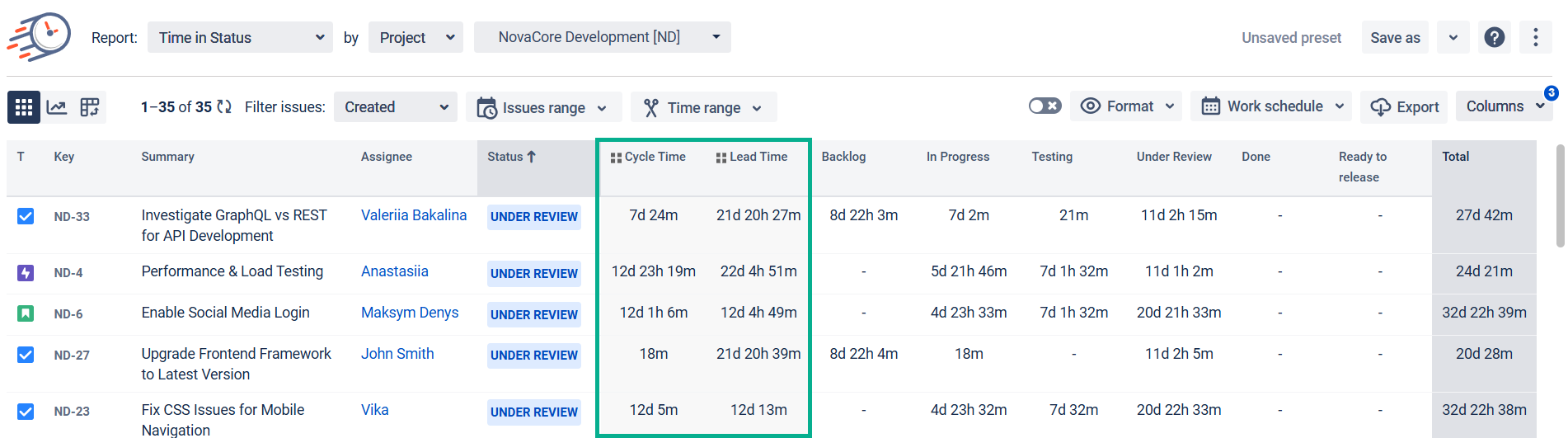Click the refresh issues icon
The width and height of the screenshot is (1568, 438).
tap(224, 107)
